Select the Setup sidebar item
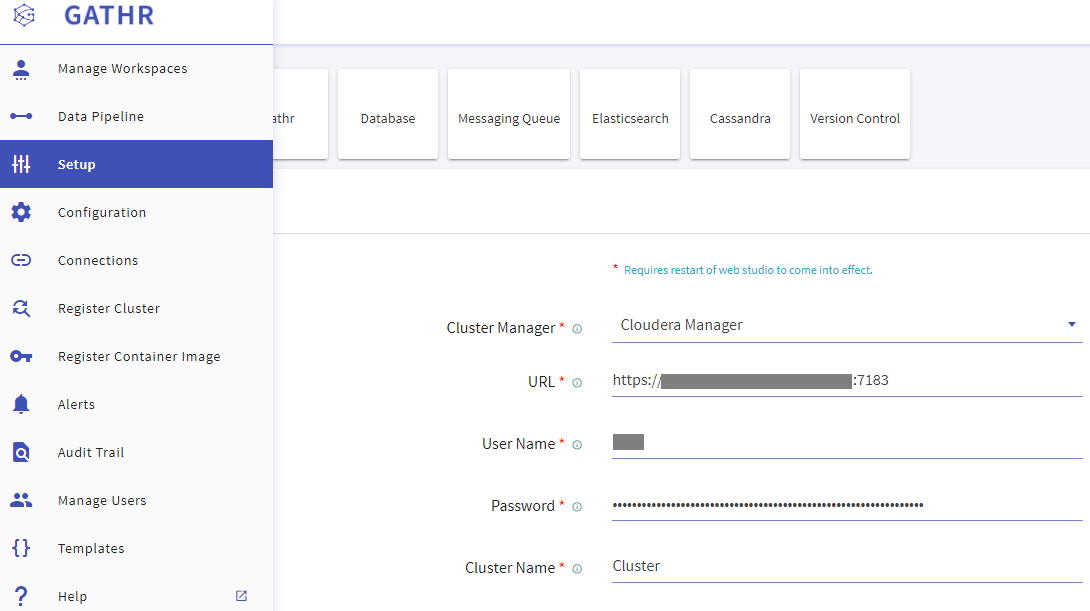Viewport: 1090px width, 611px height. click(136, 164)
